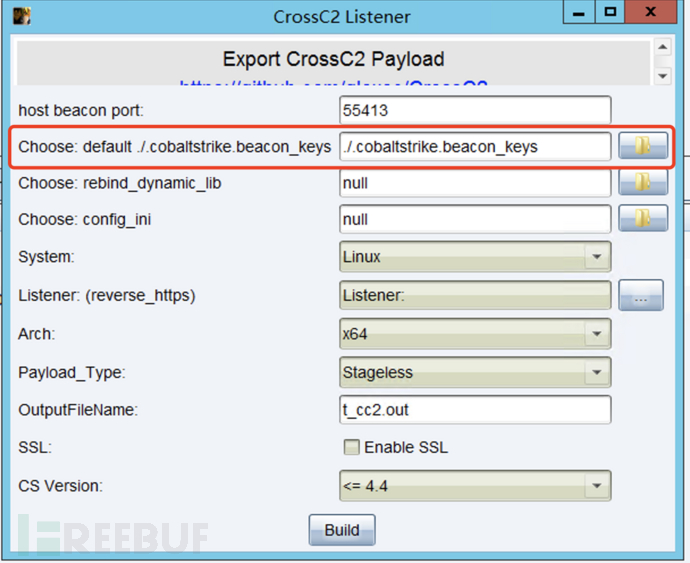Click the header scrollbar up arrow
Screen dimensions: 690x563
[x=663, y=47]
